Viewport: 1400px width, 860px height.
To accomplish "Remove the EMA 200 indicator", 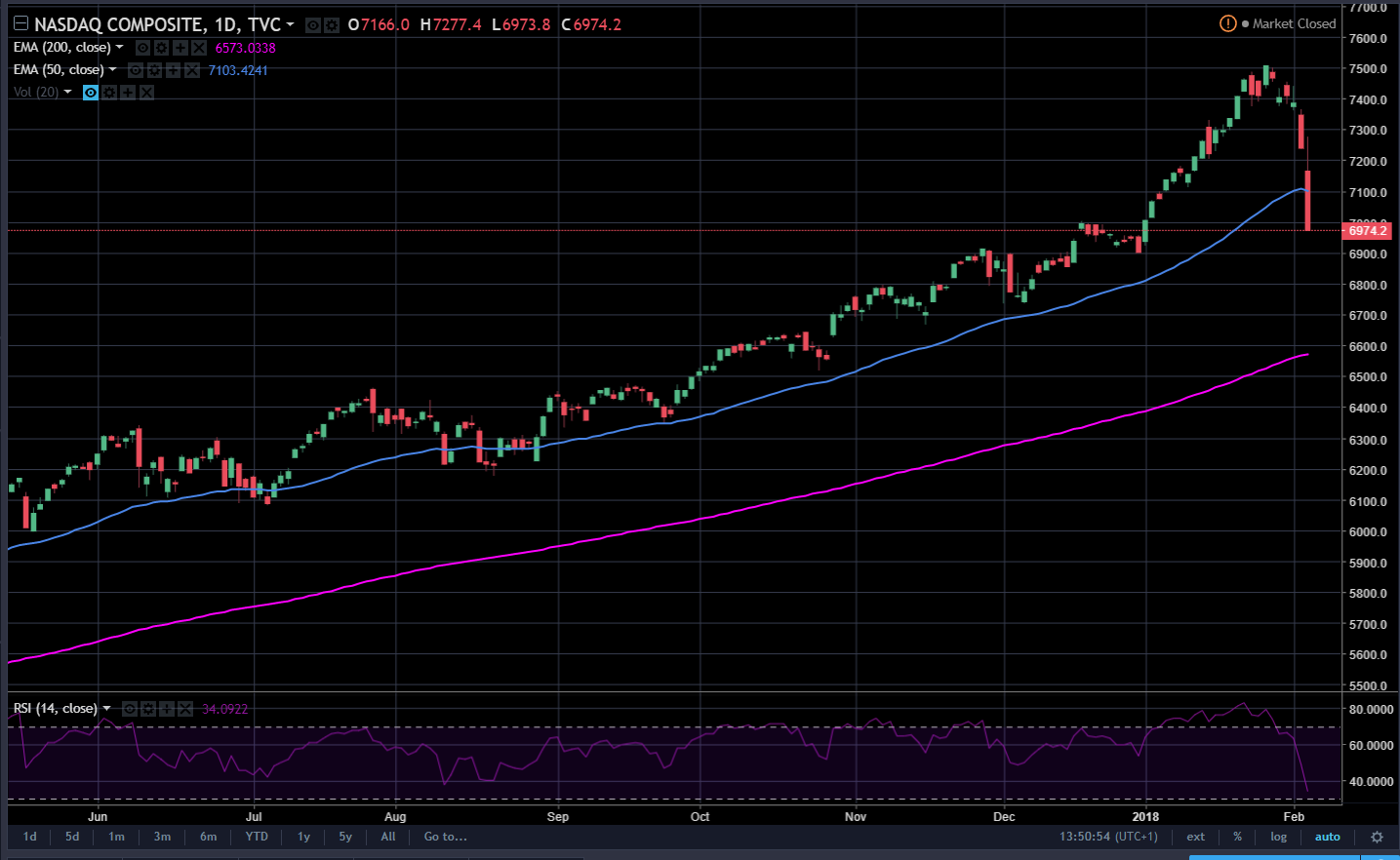I will 199,48.
